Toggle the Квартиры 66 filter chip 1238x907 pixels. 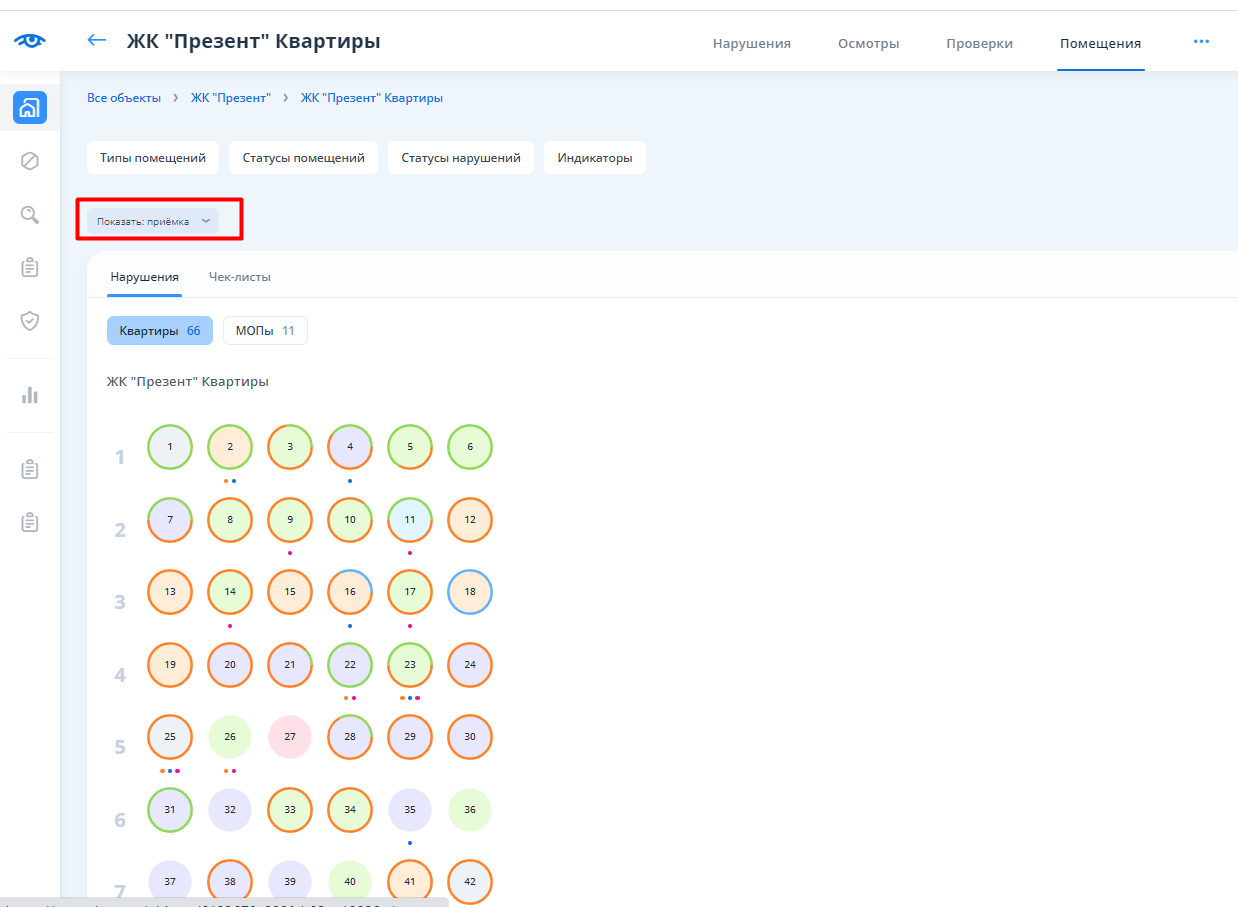(160, 331)
